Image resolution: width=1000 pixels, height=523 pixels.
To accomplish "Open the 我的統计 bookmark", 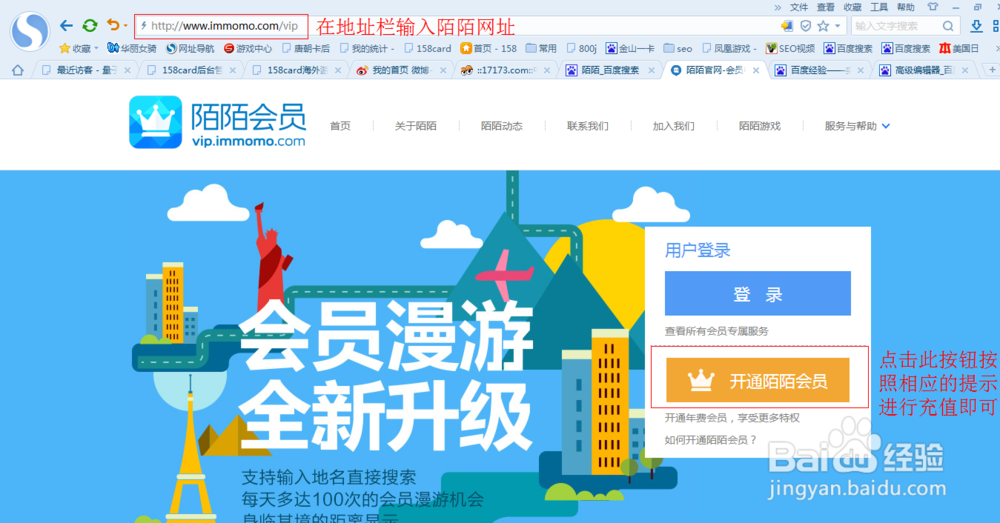I will 367,48.
